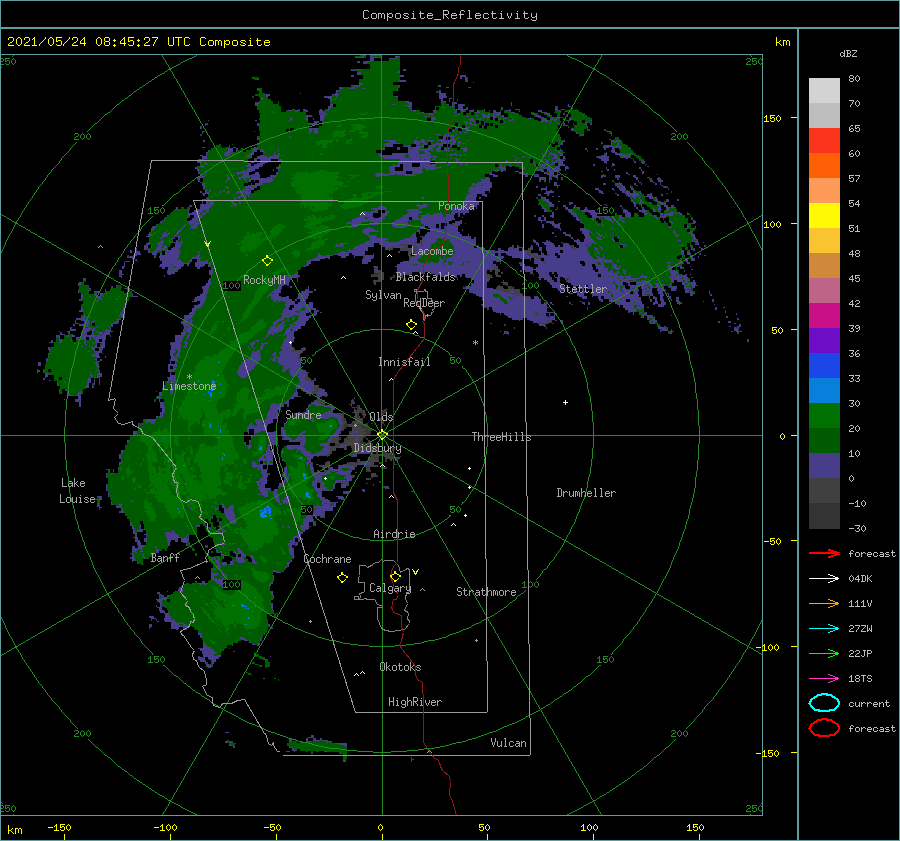Image resolution: width=900 pixels, height=841 pixels.
Task: Click the cyan 27ZW arrow legend icon
Action: tap(824, 628)
